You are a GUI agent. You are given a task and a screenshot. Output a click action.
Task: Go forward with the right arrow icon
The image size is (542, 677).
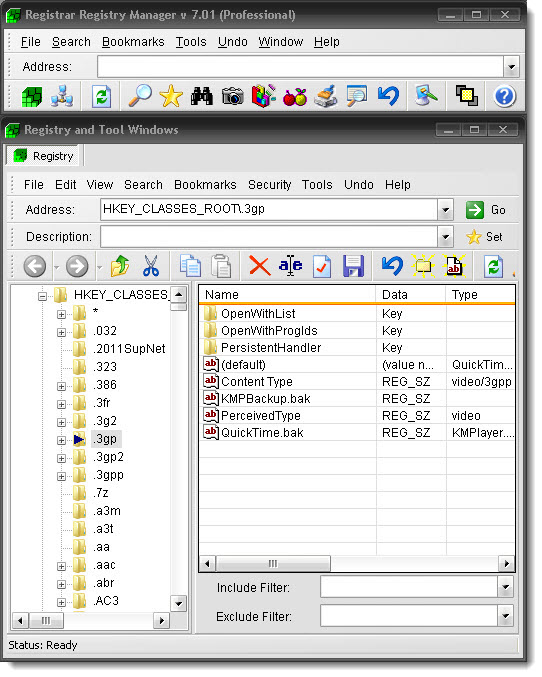tap(77, 266)
